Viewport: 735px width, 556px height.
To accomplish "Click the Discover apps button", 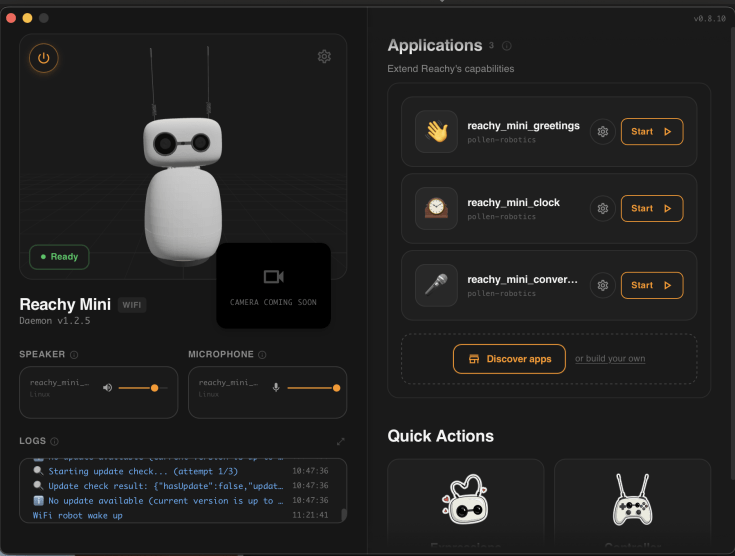I will click(508, 359).
